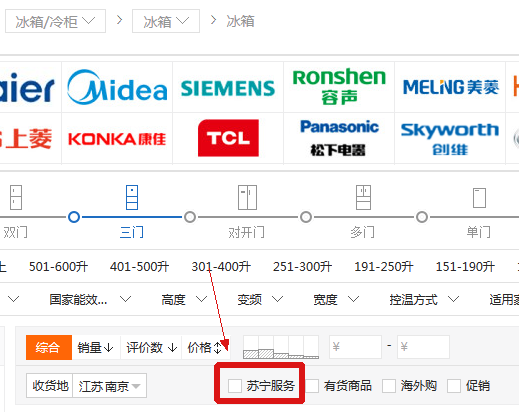This screenshot has width=519, height=412.
Task: Open the 江苏南京 delivery location dropdown
Action: coord(109,386)
